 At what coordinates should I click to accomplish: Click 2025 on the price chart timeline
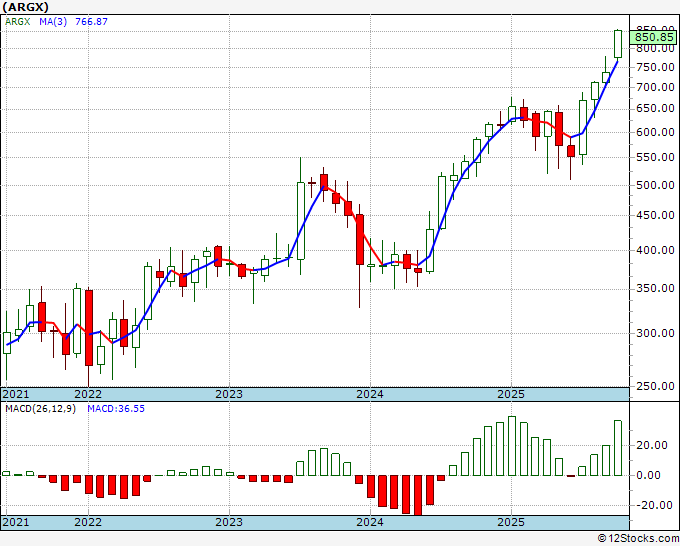coord(511,394)
